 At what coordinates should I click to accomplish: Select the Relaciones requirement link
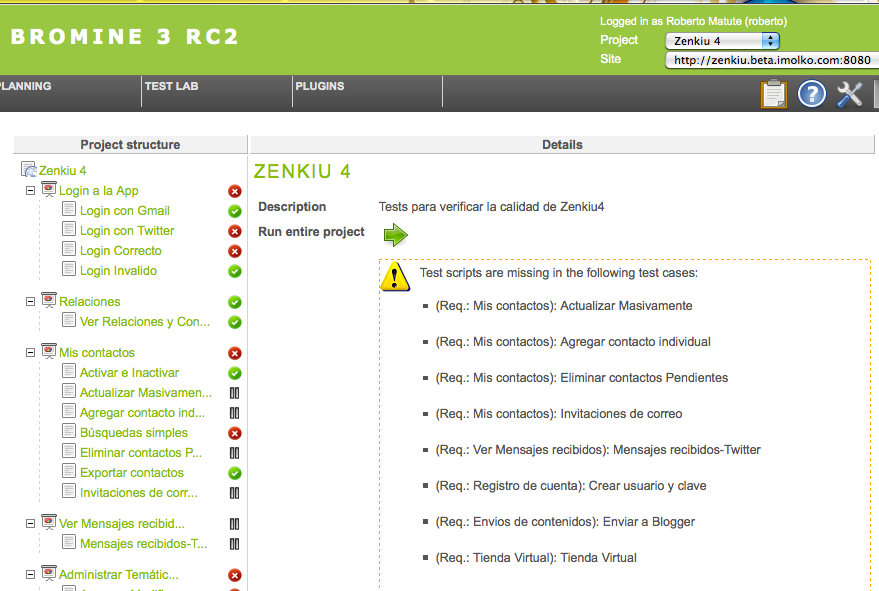(x=90, y=302)
